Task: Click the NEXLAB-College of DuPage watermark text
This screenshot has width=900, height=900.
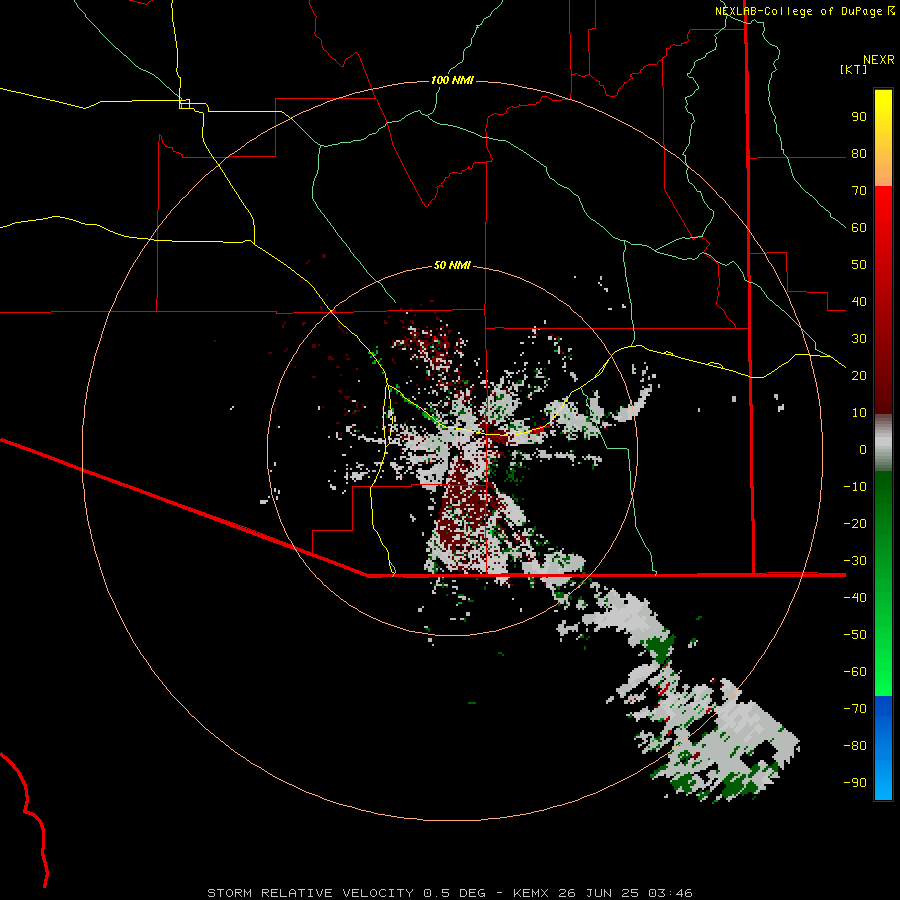Action: pyautogui.click(x=805, y=11)
